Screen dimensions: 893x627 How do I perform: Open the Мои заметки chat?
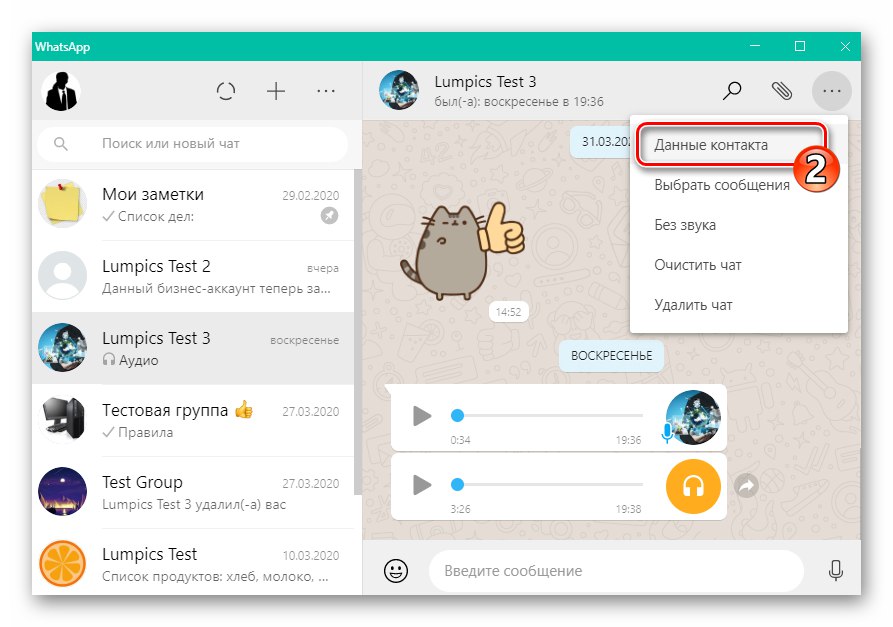click(193, 204)
